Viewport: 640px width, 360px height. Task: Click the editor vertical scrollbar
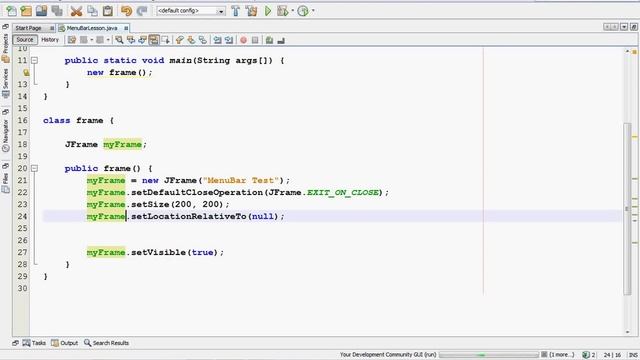627,209
